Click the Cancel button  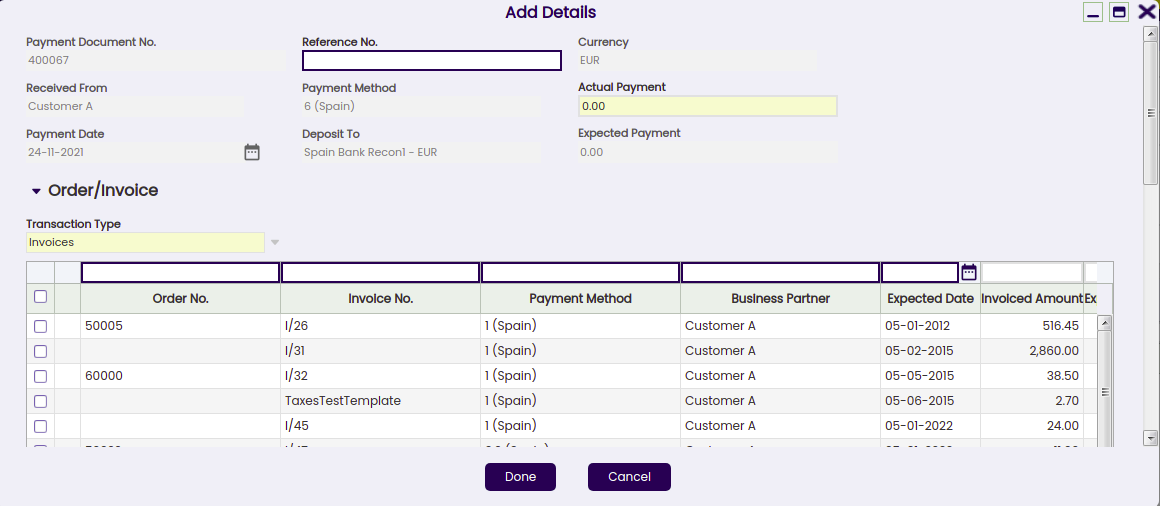click(629, 477)
